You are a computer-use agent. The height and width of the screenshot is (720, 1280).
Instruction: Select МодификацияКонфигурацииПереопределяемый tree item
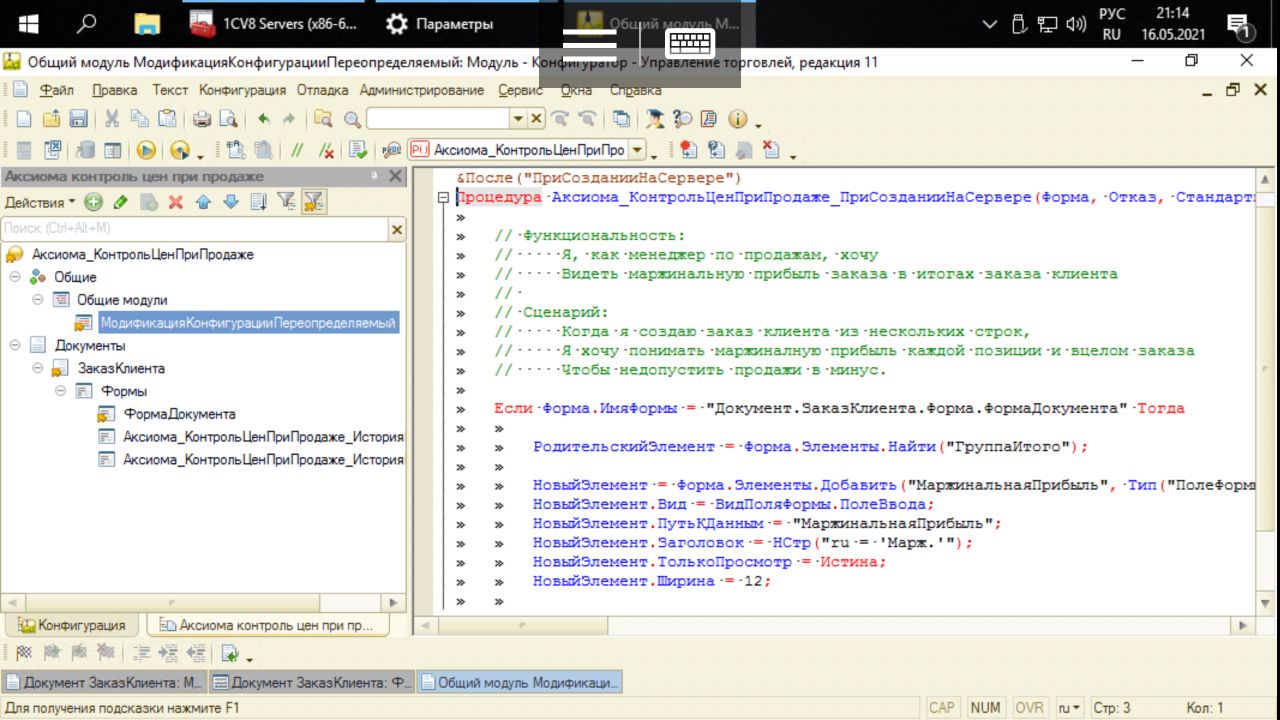(x=248, y=323)
